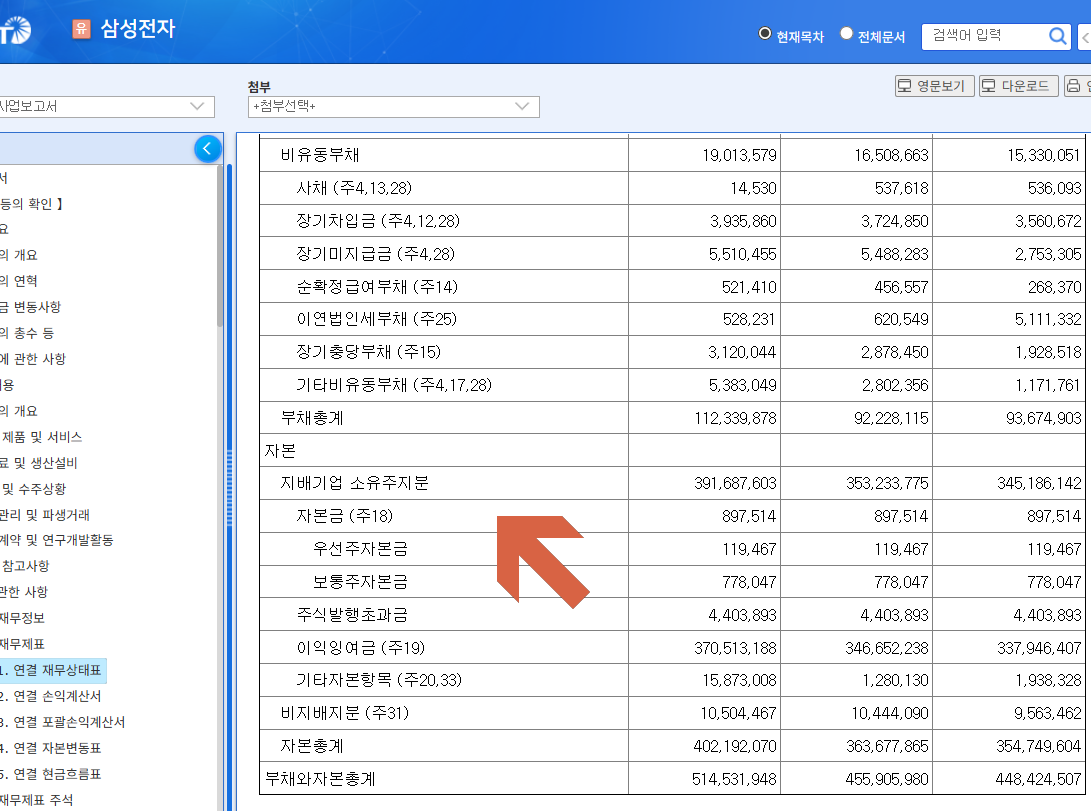Screen dimensions: 1091x811
Task: Click the 기타자본항목 (주20,33) row label
Action: click(x=379, y=680)
